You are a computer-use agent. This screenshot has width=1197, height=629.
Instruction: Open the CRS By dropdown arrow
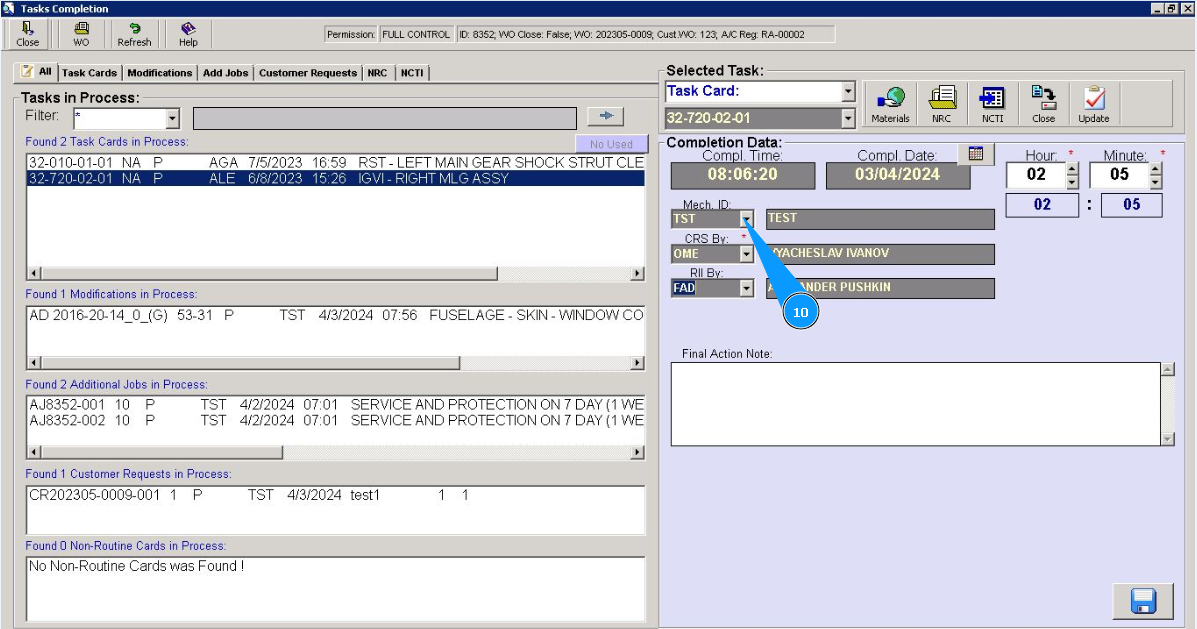pos(747,253)
